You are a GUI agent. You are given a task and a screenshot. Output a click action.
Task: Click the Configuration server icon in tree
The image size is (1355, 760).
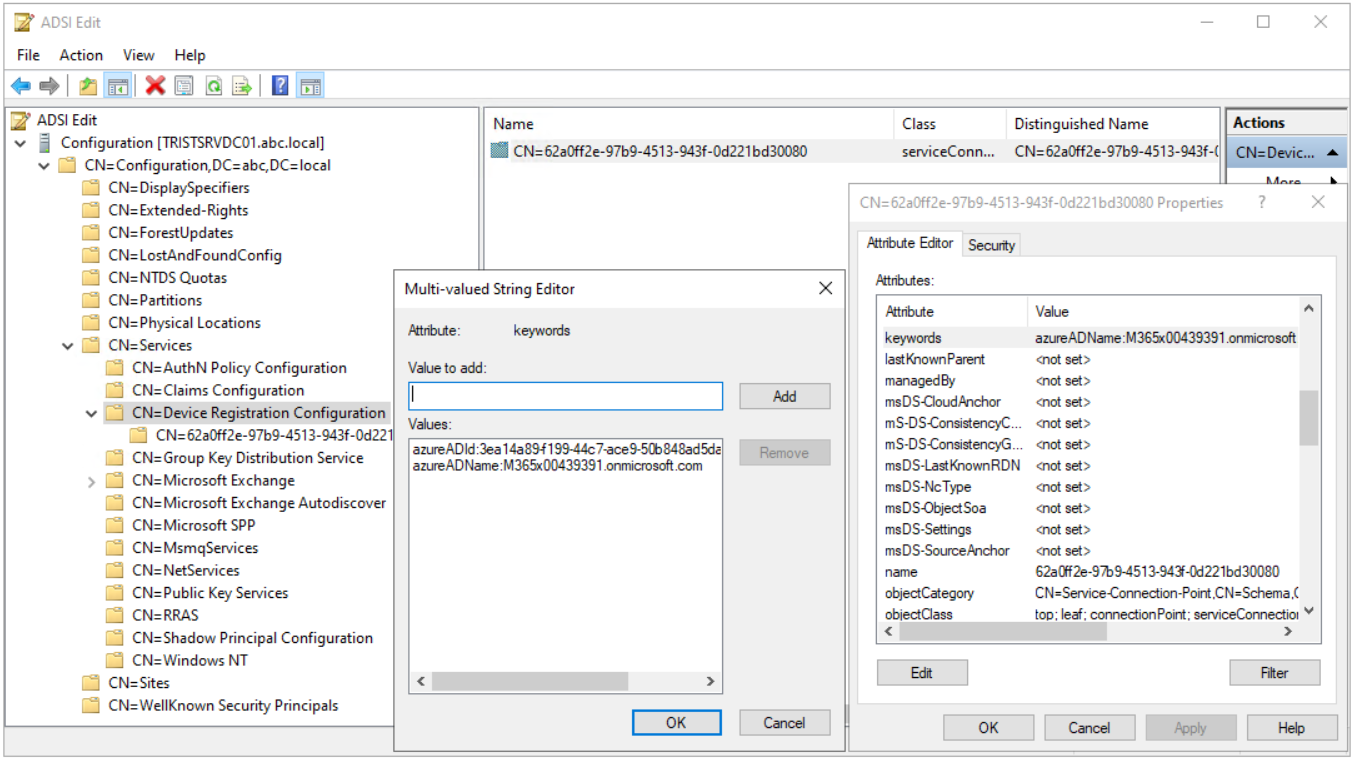tap(45, 143)
